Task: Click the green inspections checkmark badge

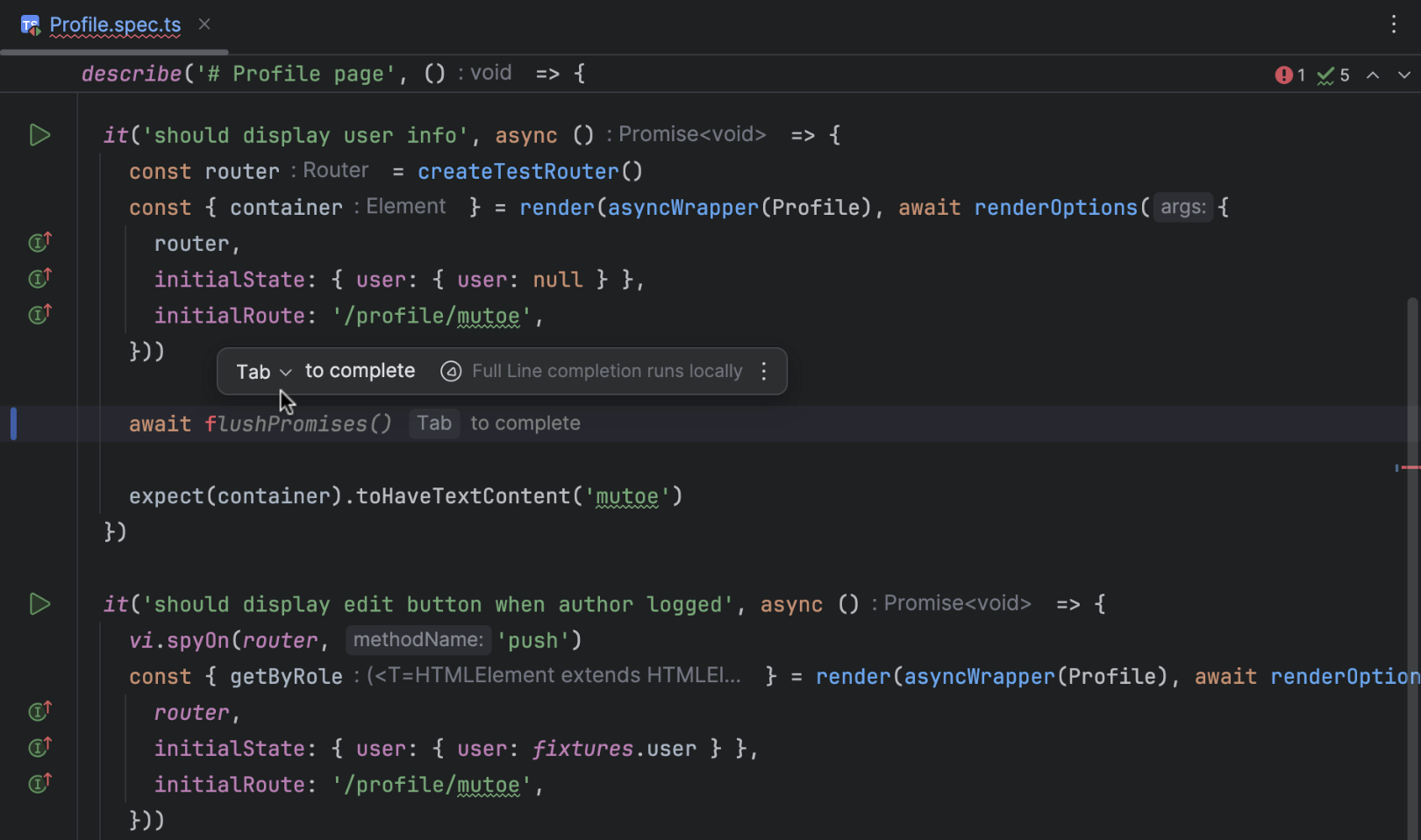Action: (x=1327, y=75)
